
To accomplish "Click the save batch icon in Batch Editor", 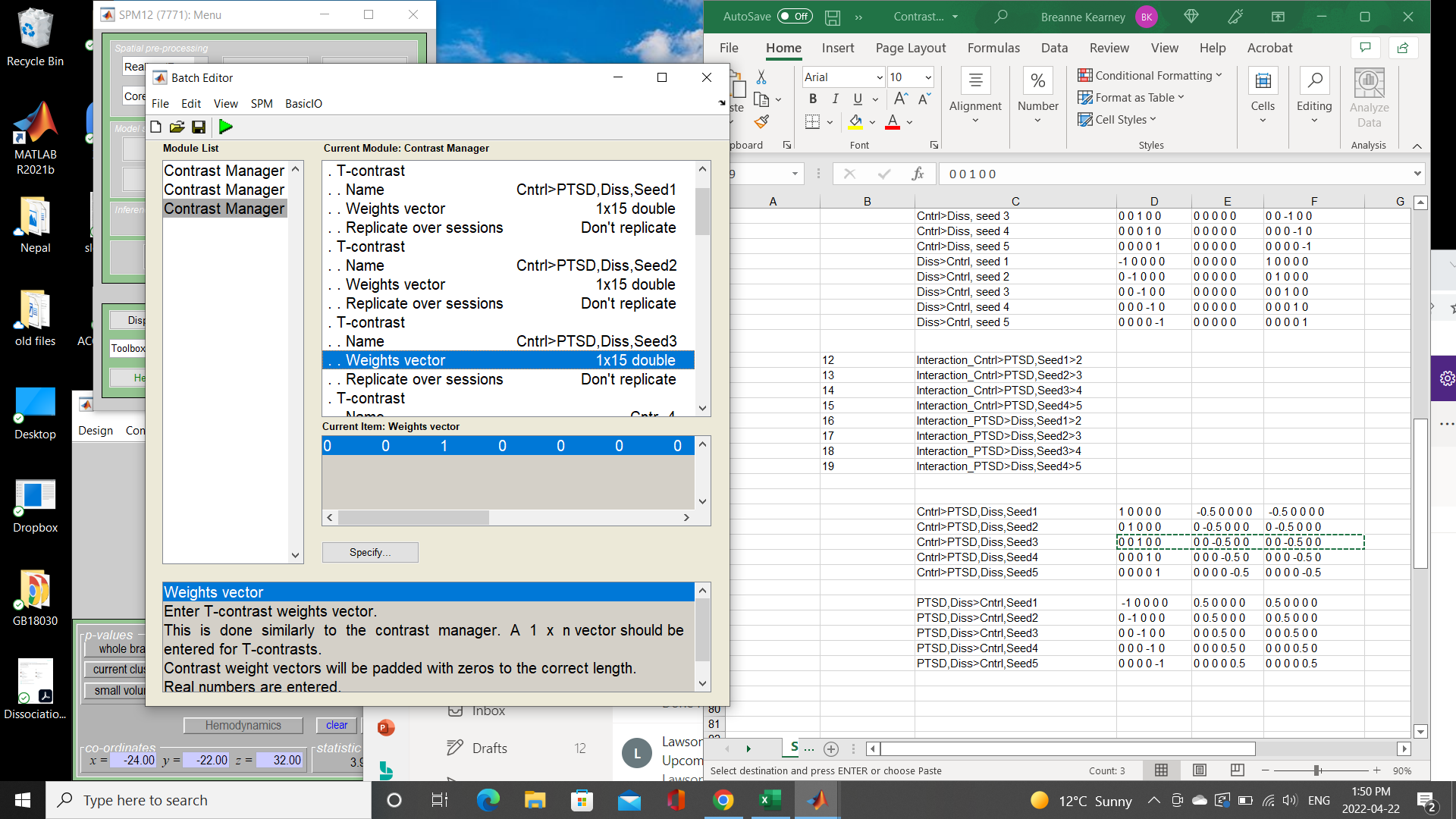I will 199,127.
